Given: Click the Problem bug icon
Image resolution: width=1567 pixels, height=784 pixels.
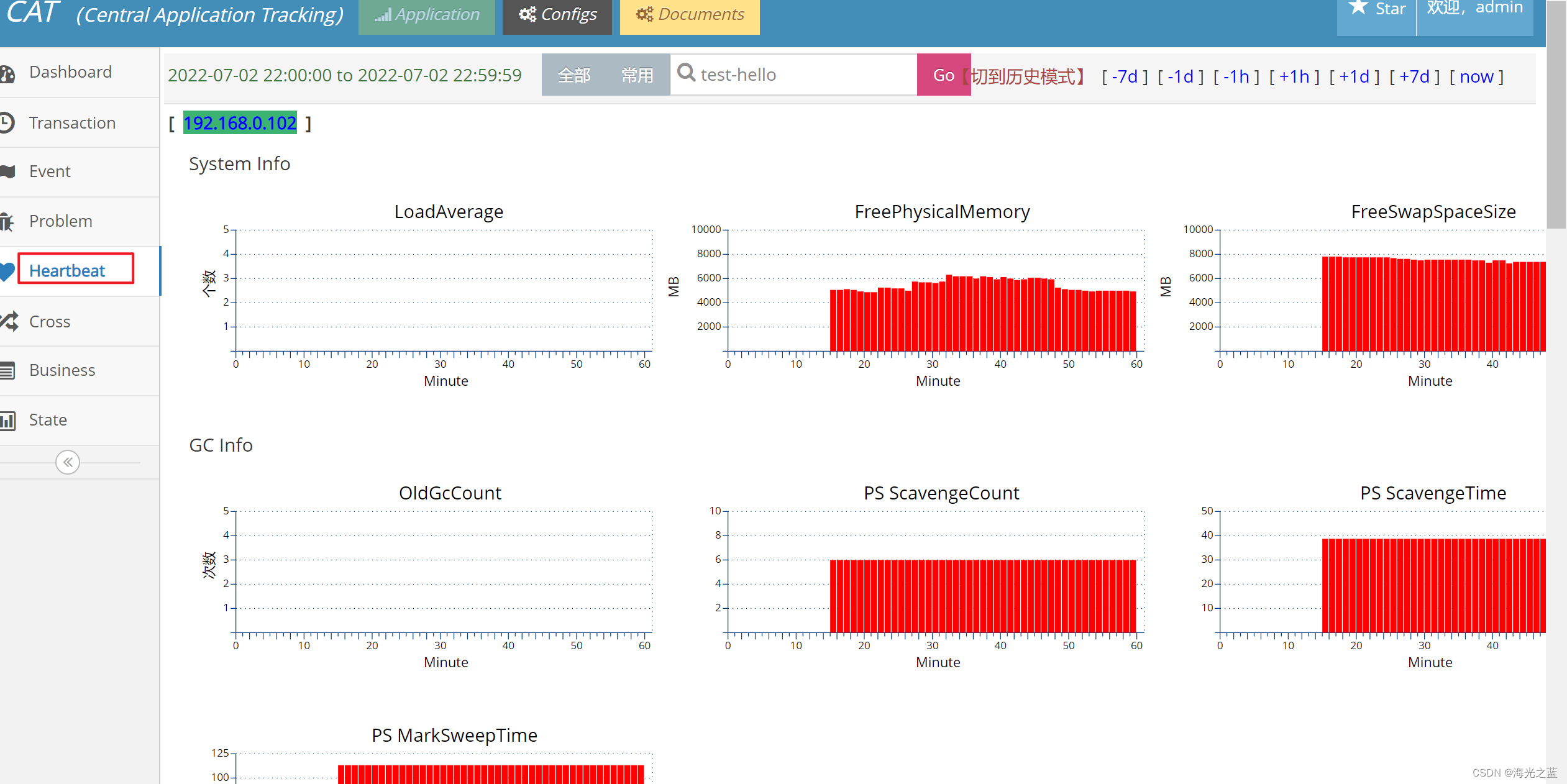Looking at the screenshot, I should [x=7, y=221].
